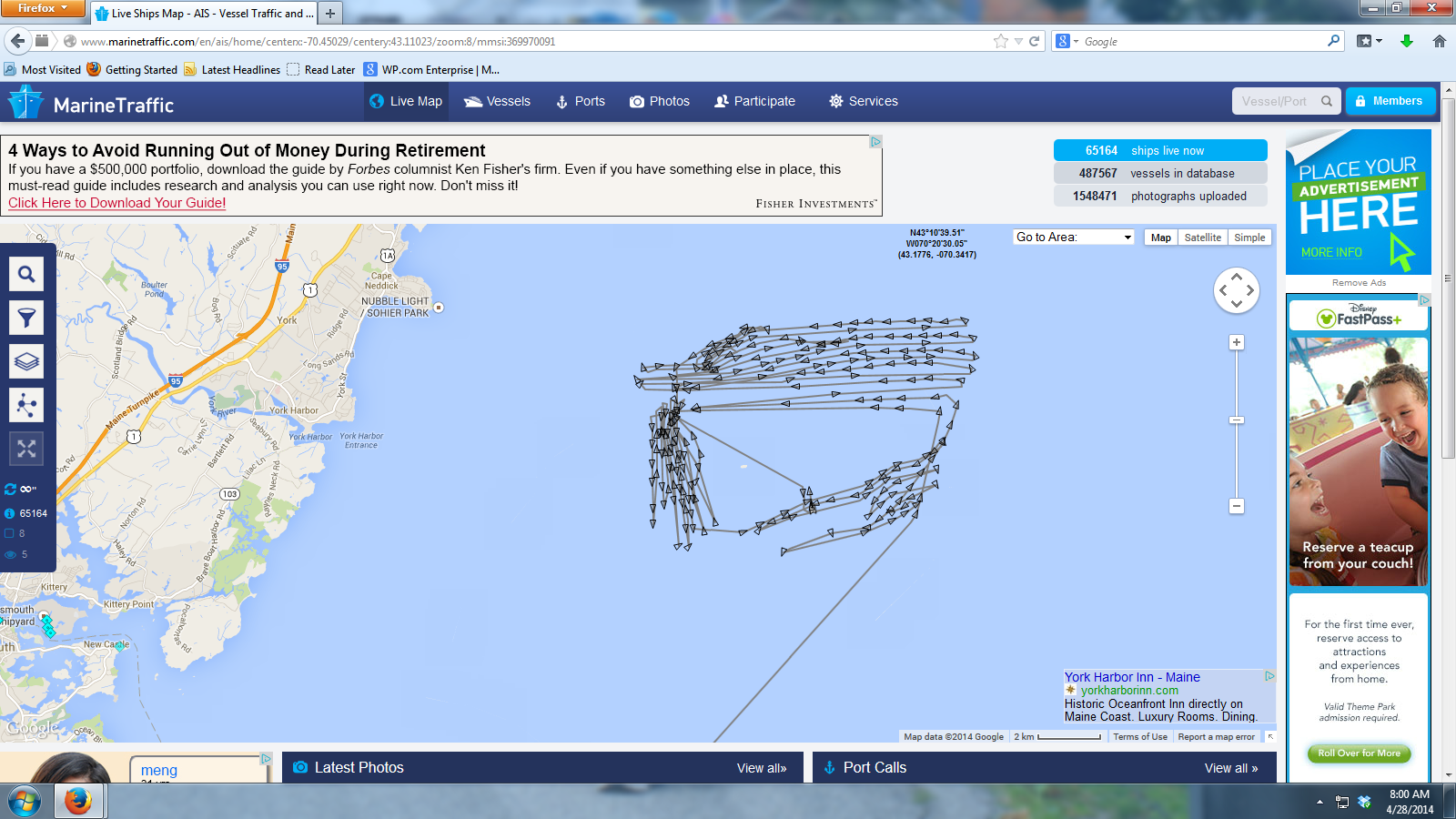
Task: Click zoom in plus button on map
Action: coord(1236,342)
